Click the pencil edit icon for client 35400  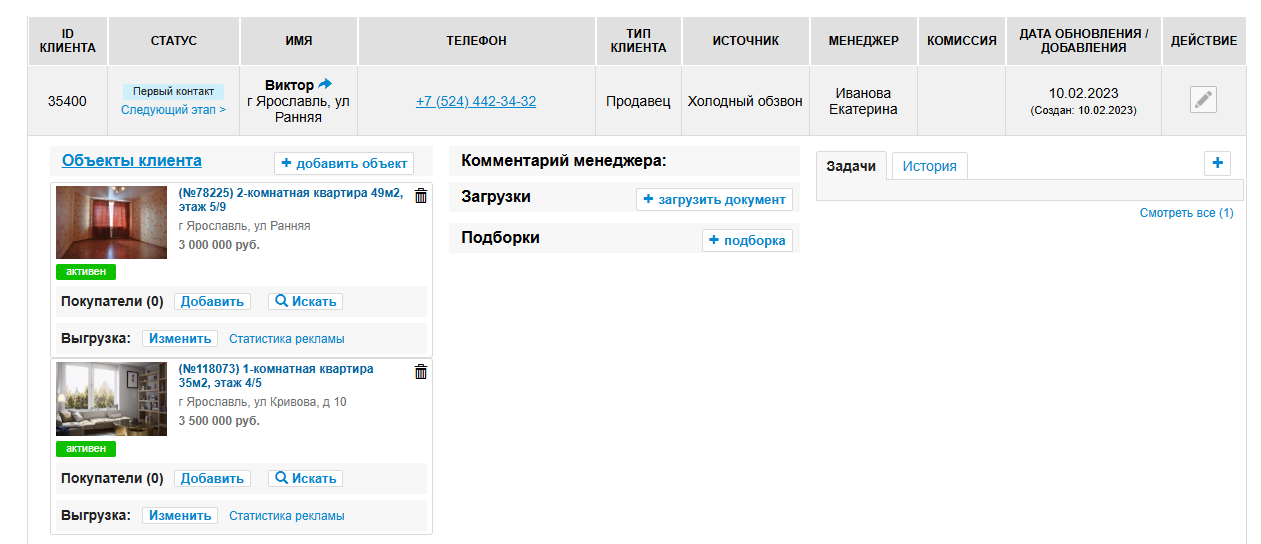(x=1203, y=100)
